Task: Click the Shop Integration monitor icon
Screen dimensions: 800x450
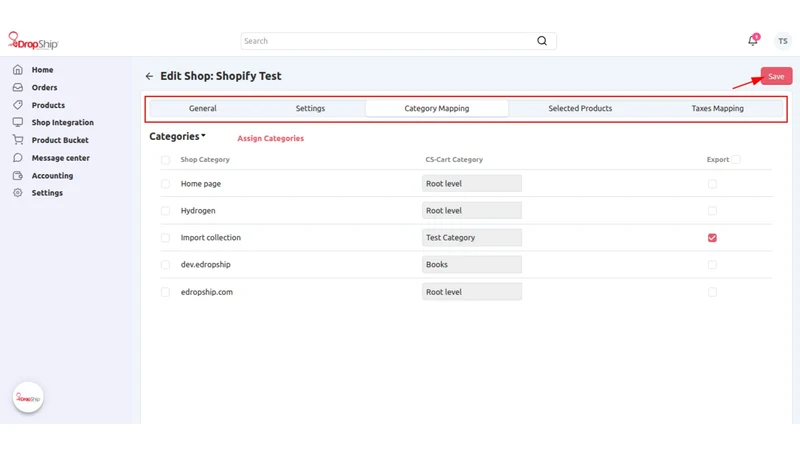Action: pos(18,122)
